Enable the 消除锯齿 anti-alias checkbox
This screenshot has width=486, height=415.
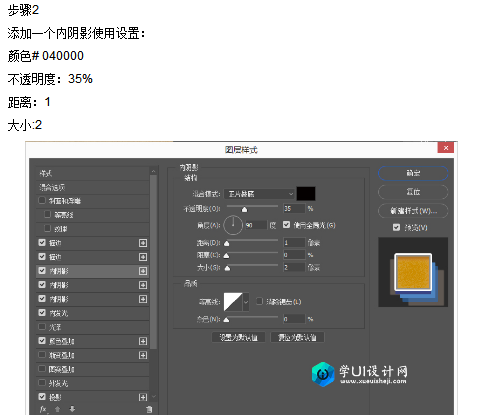(259, 301)
